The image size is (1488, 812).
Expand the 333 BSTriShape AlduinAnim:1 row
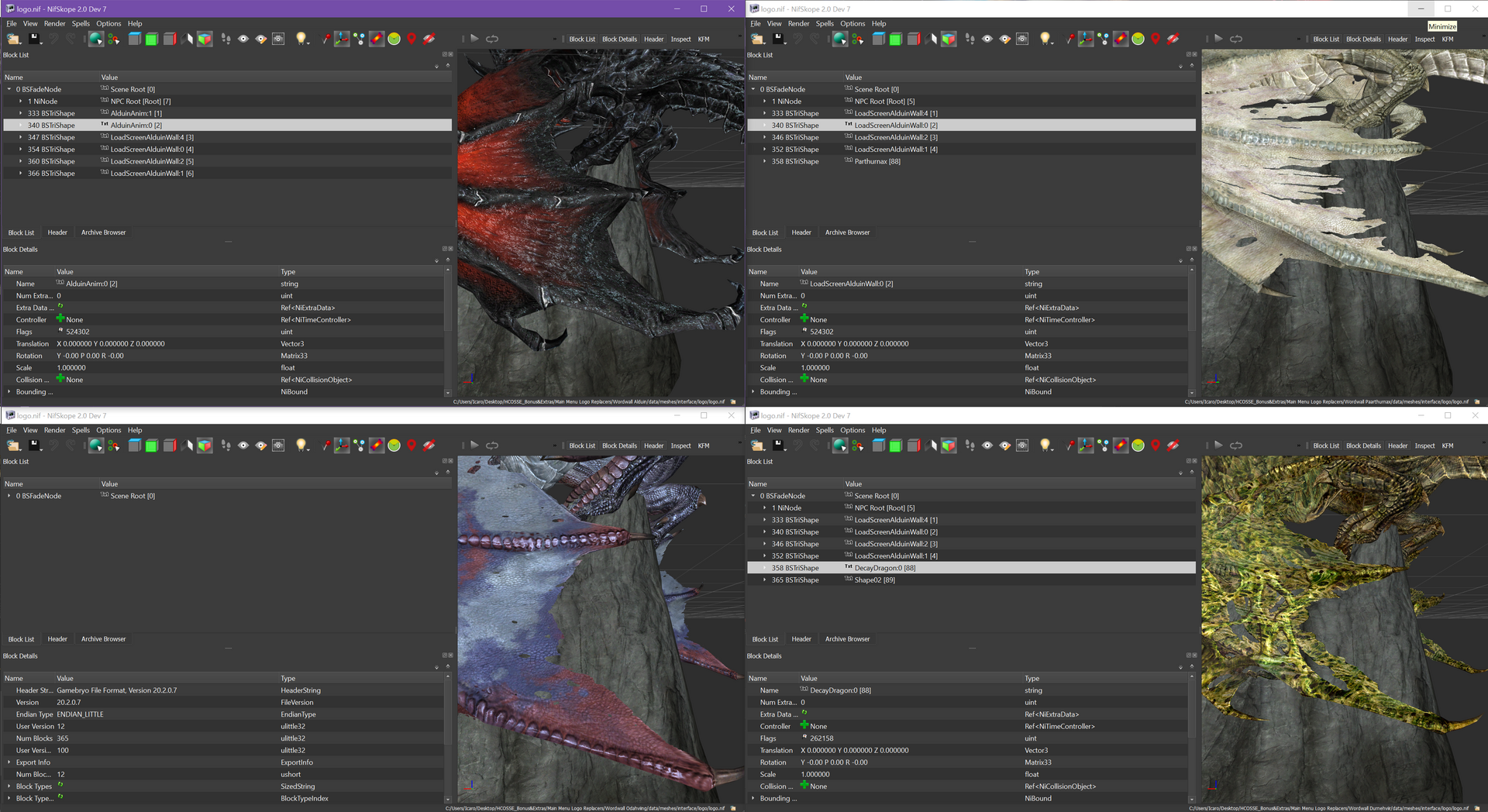[x=21, y=113]
